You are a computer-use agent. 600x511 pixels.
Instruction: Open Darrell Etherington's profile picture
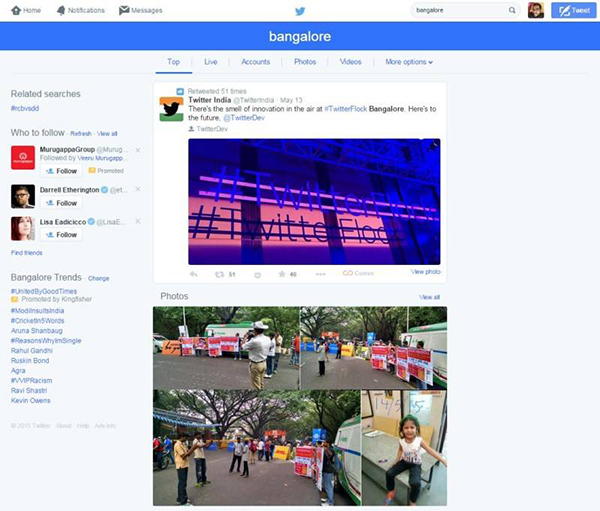pos(23,196)
